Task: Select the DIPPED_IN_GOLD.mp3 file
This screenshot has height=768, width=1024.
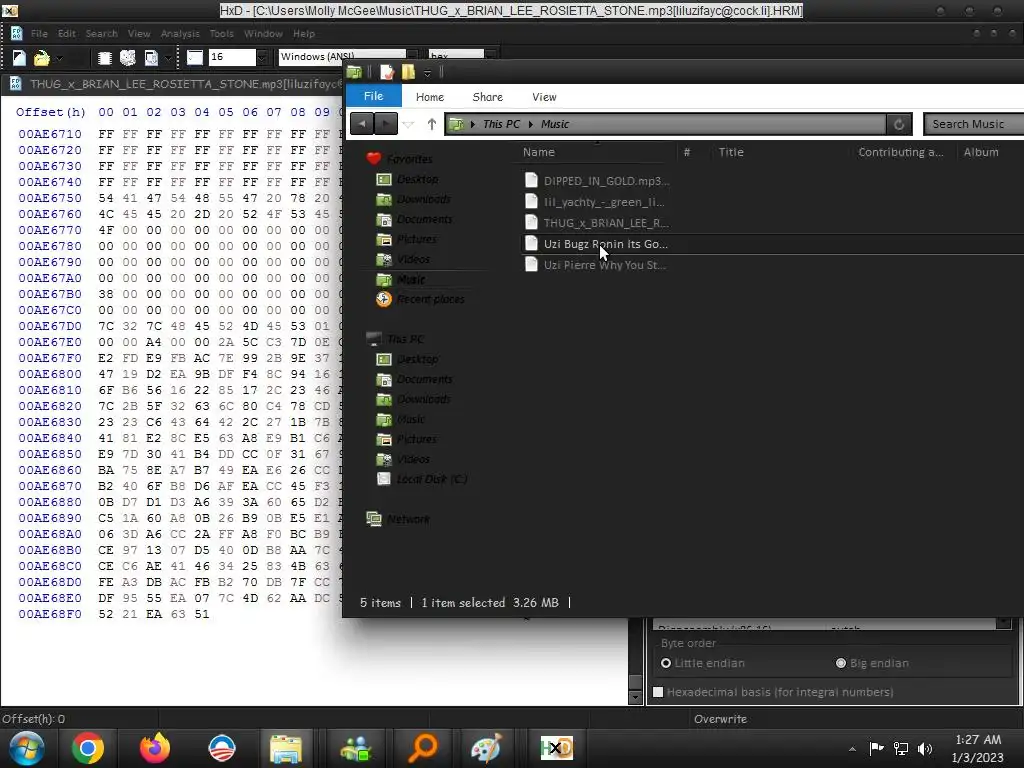Action: pyautogui.click(x=598, y=181)
